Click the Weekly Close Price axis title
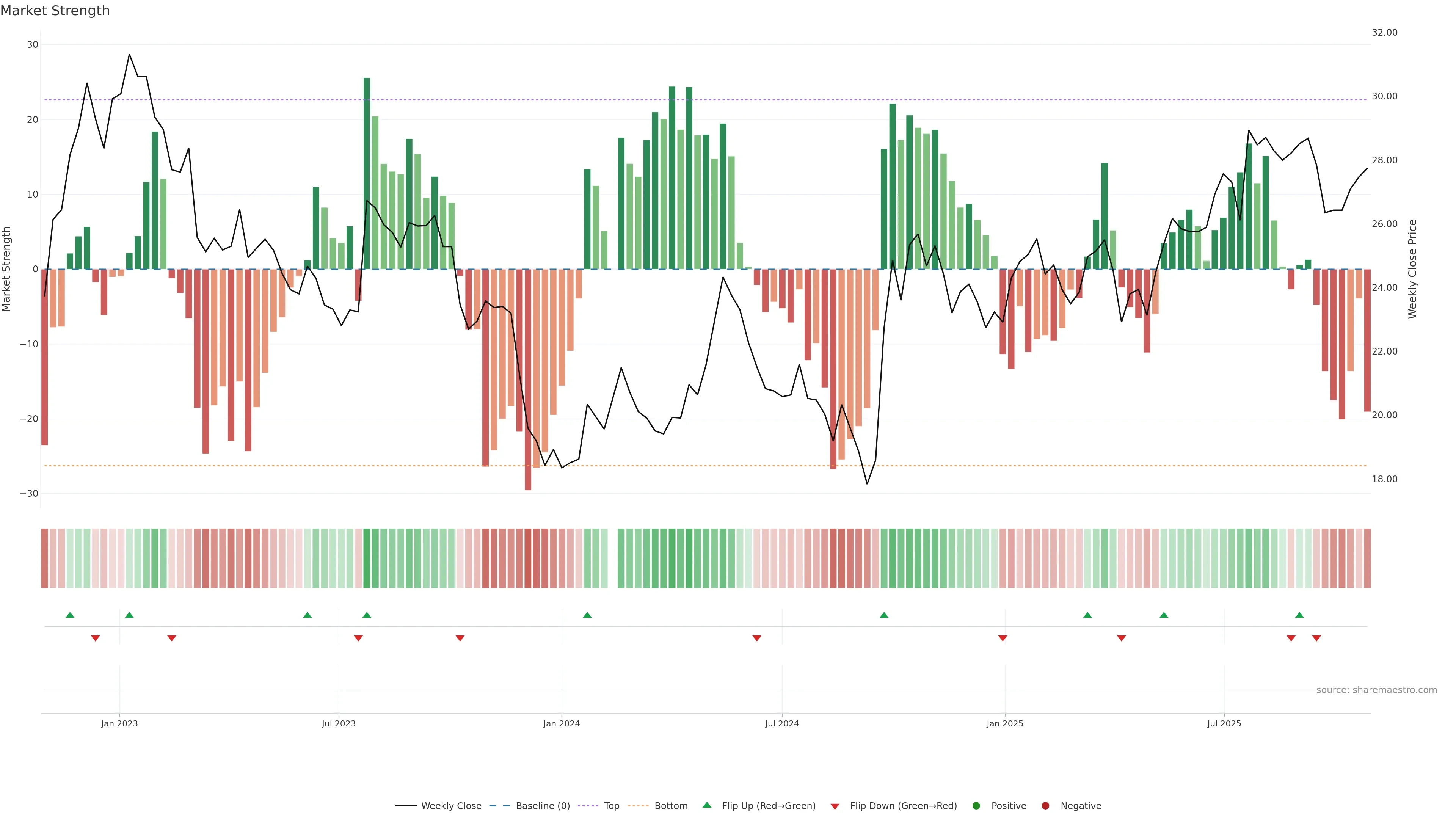This screenshot has width=1456, height=819. (1412, 269)
